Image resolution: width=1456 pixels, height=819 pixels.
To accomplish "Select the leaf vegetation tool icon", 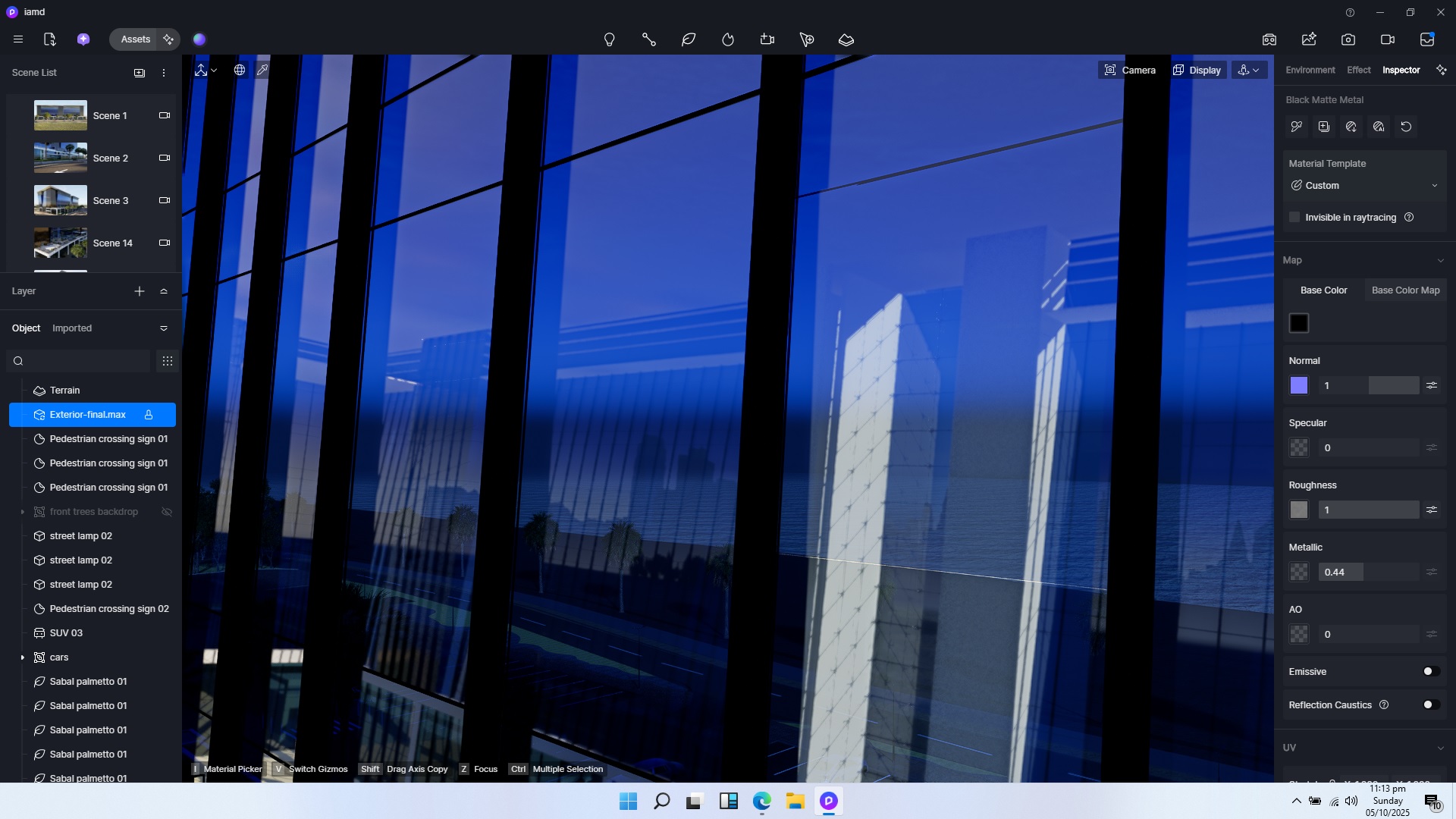I will 689,39.
